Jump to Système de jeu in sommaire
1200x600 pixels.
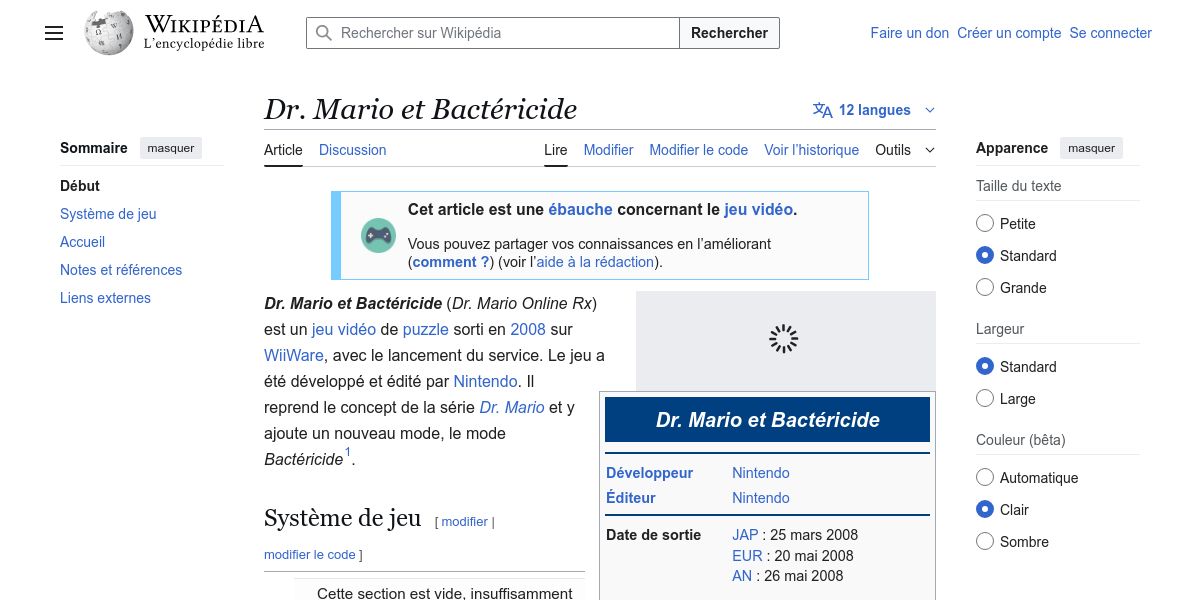(x=108, y=214)
